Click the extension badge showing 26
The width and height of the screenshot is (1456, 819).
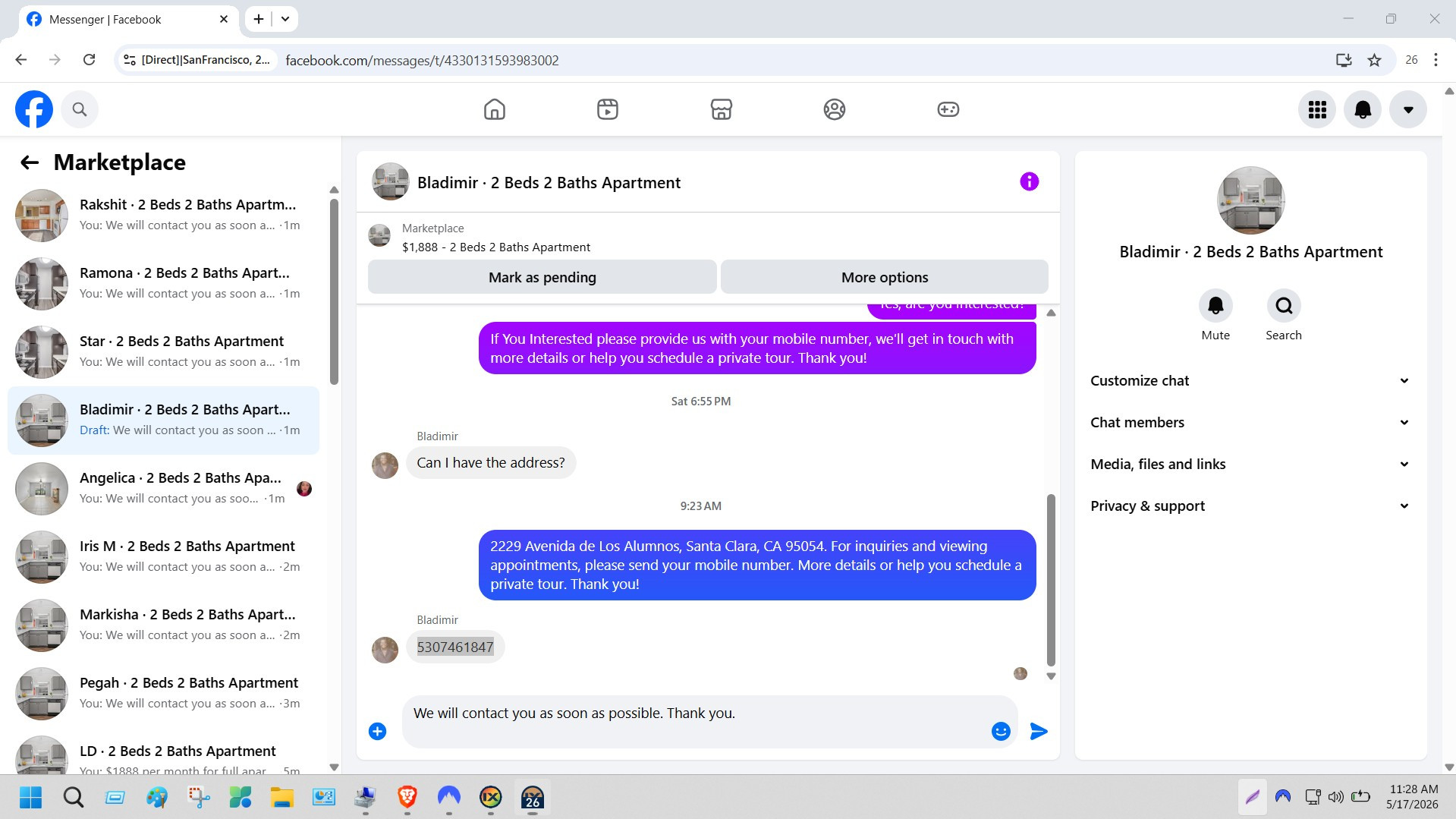click(x=1411, y=60)
